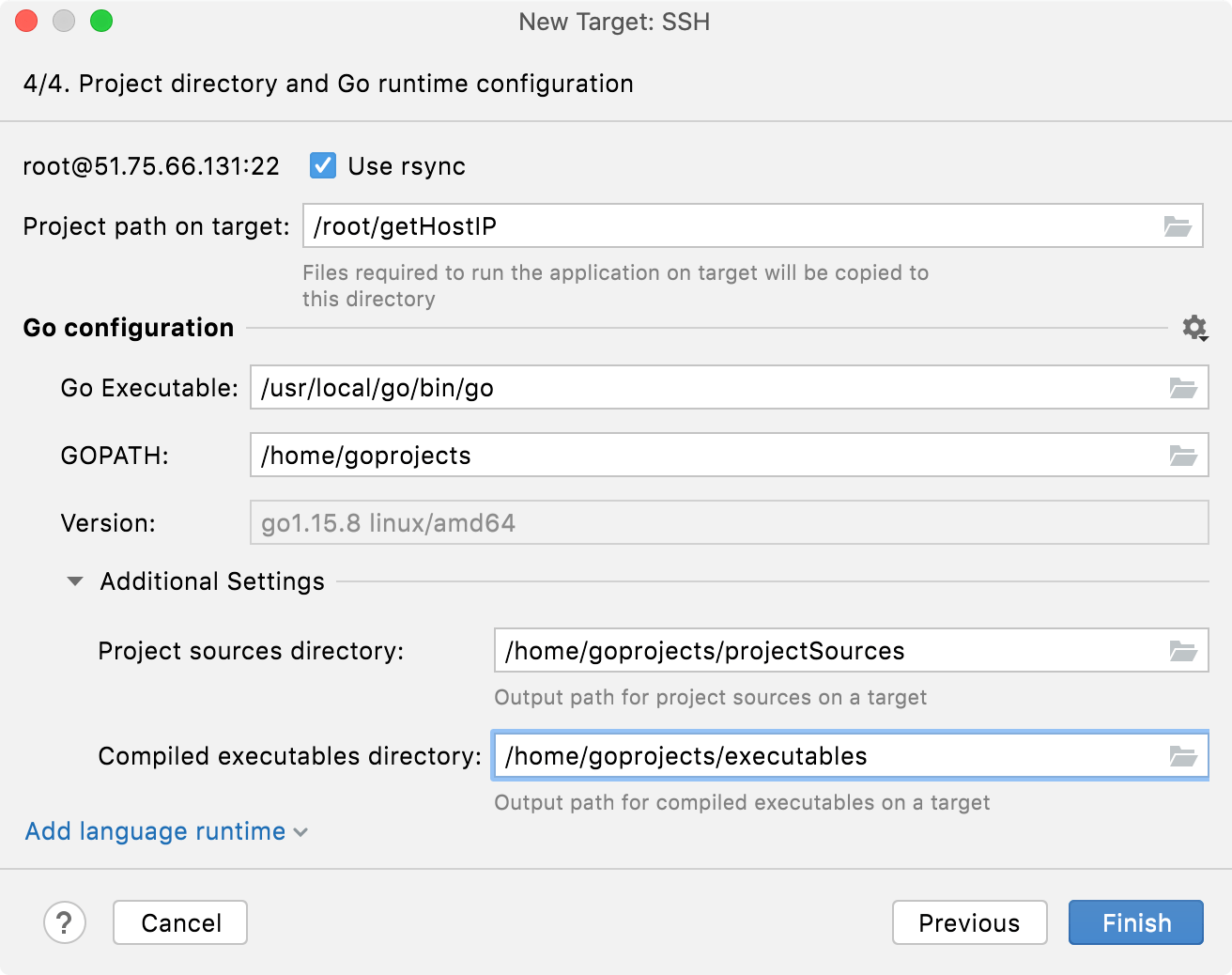Click the settings gear in Go configuration
Image resolution: width=1232 pixels, height=975 pixels.
coord(1194,328)
